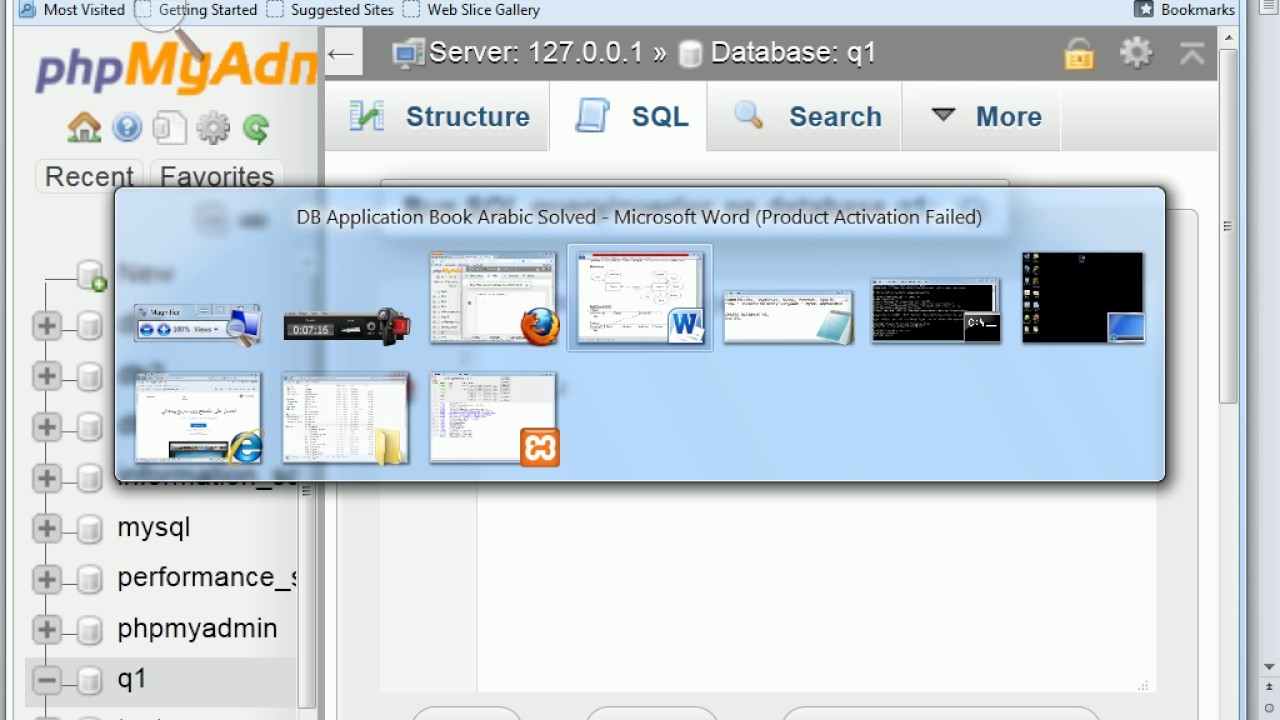
Task: Switch to screen recorder camera thumbnail
Action: (347, 326)
